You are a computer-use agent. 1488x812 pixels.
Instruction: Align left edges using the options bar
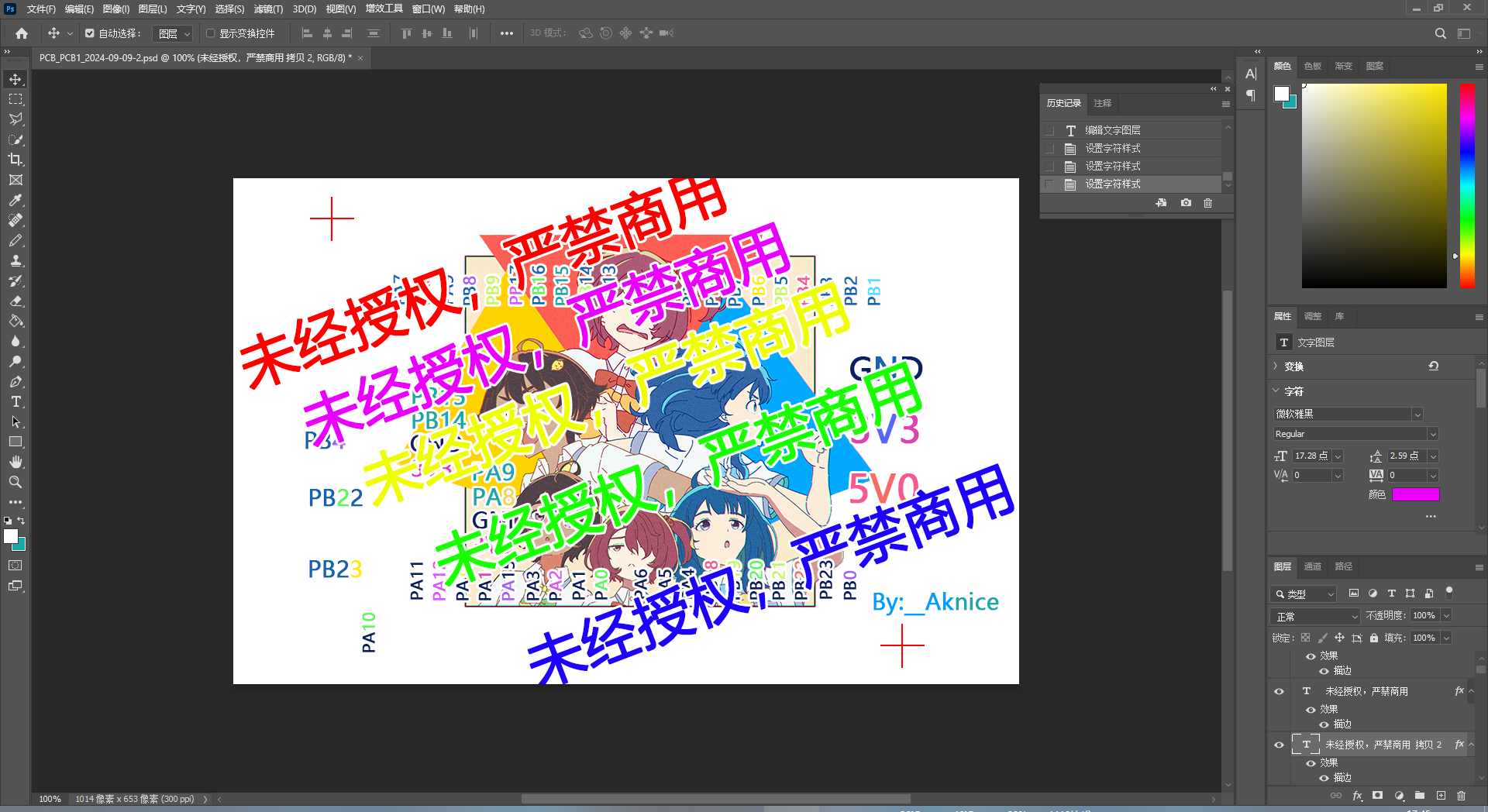click(x=307, y=33)
